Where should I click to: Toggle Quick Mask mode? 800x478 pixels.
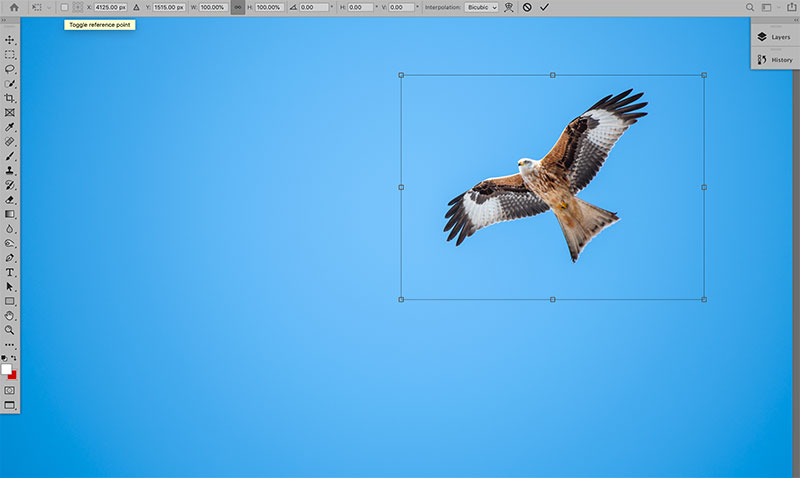(x=10, y=390)
